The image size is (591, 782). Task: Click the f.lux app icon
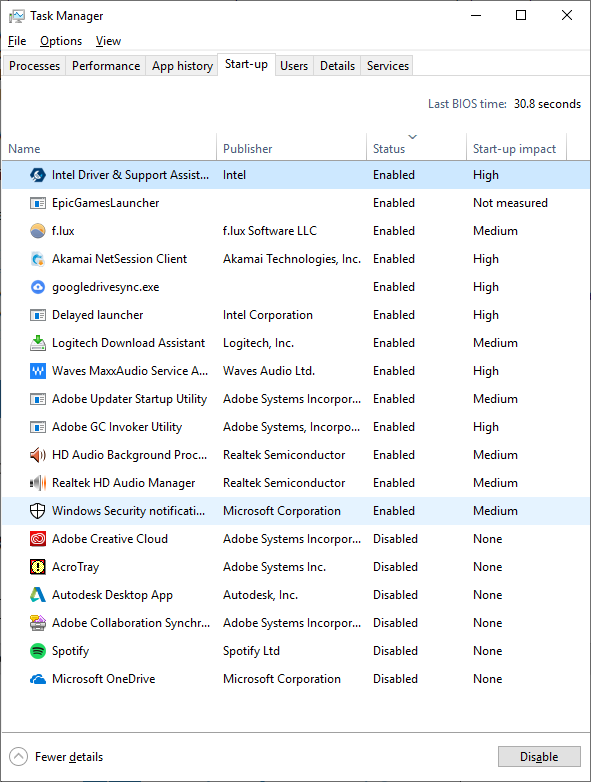38,231
